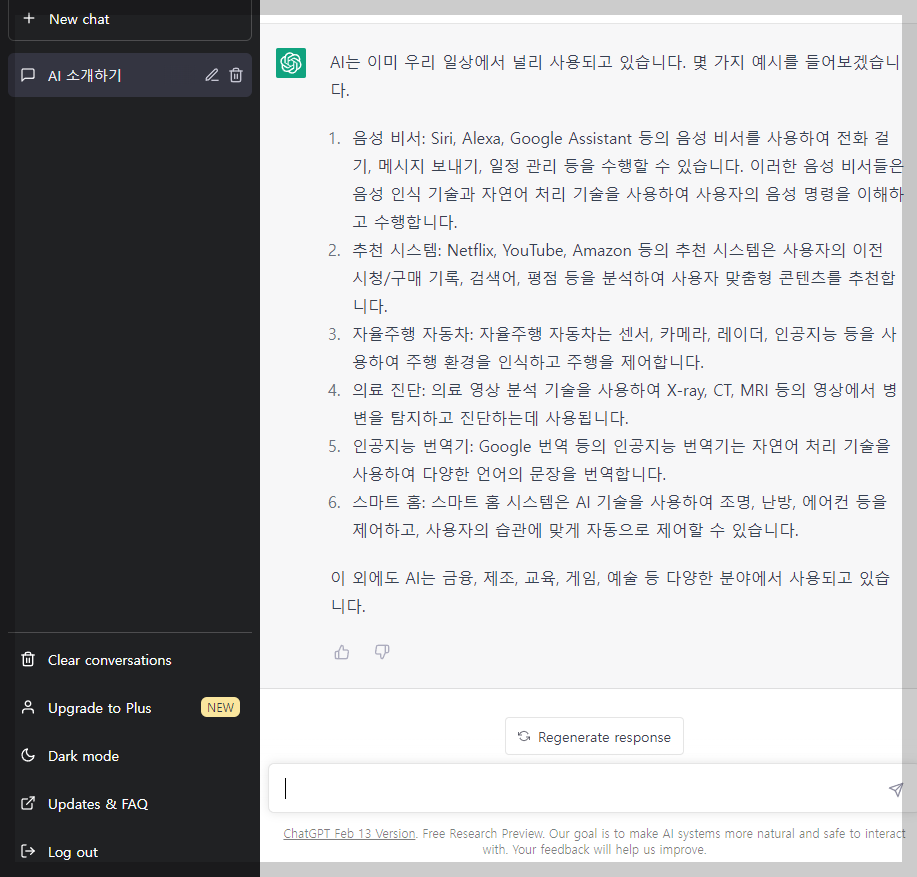Click Regenerate response button
Image resolution: width=917 pixels, height=877 pixels.
pos(594,737)
